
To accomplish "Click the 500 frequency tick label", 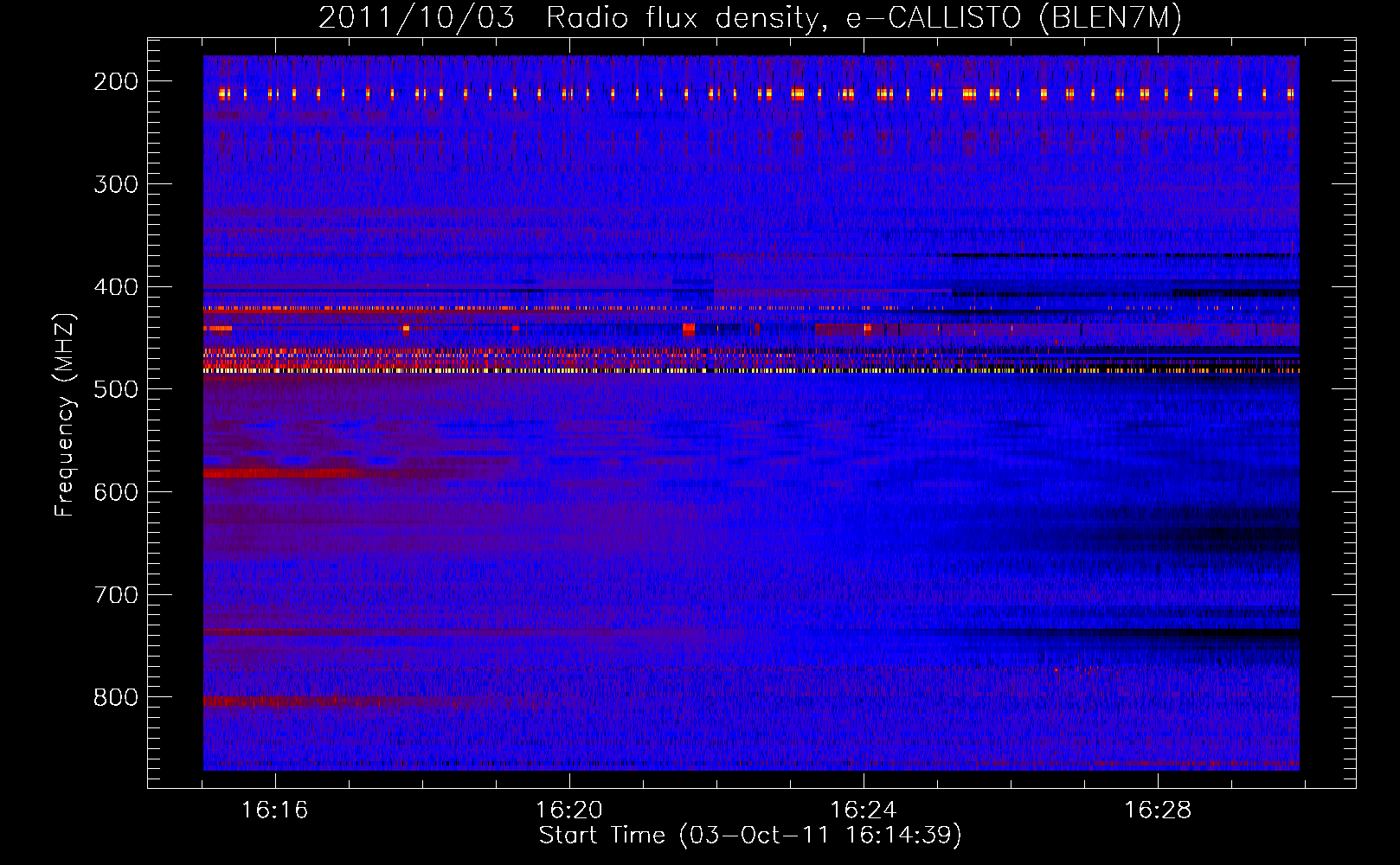I will tap(116, 389).
